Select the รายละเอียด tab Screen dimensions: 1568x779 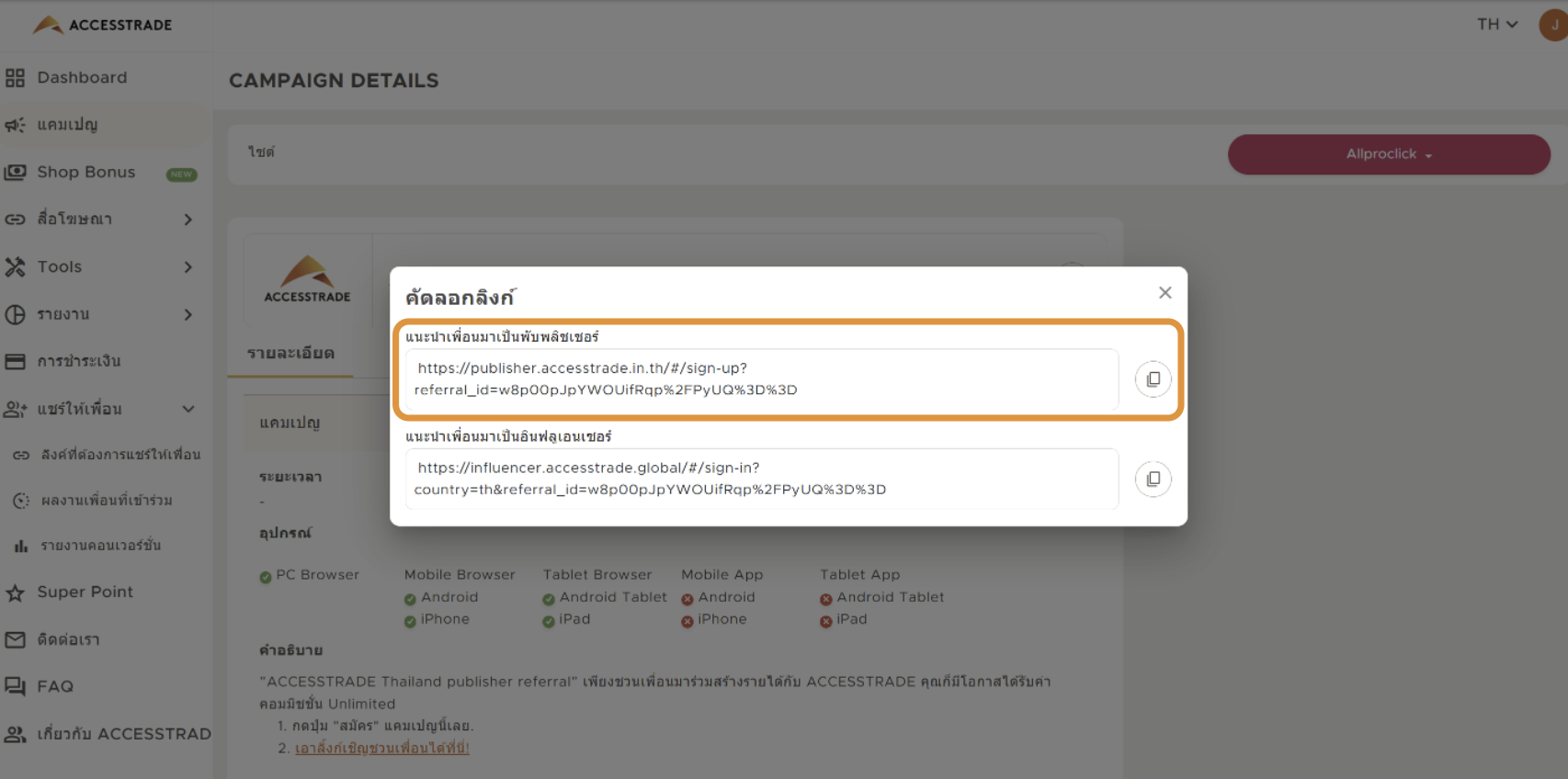pyautogui.click(x=290, y=353)
